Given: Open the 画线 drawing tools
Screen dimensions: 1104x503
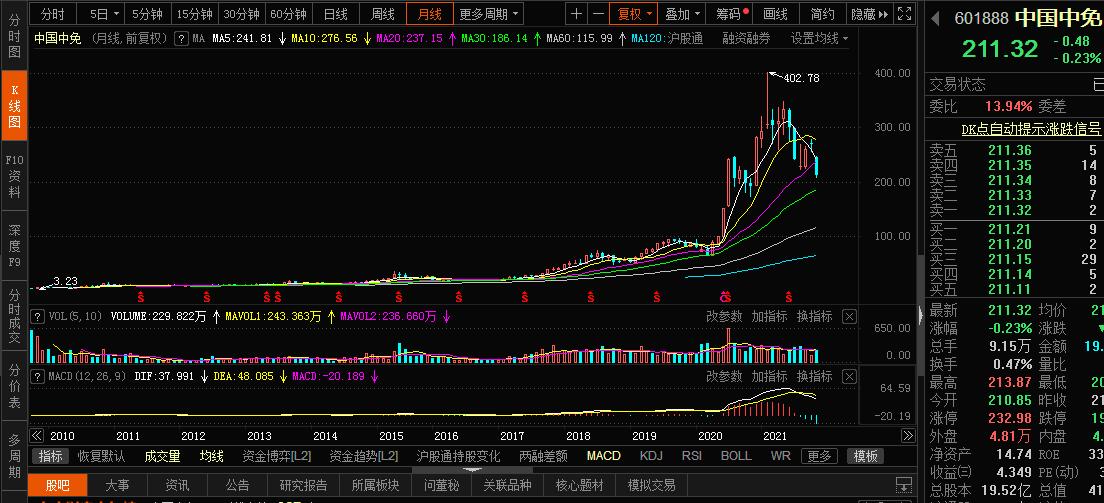Looking at the screenshot, I should click(776, 13).
